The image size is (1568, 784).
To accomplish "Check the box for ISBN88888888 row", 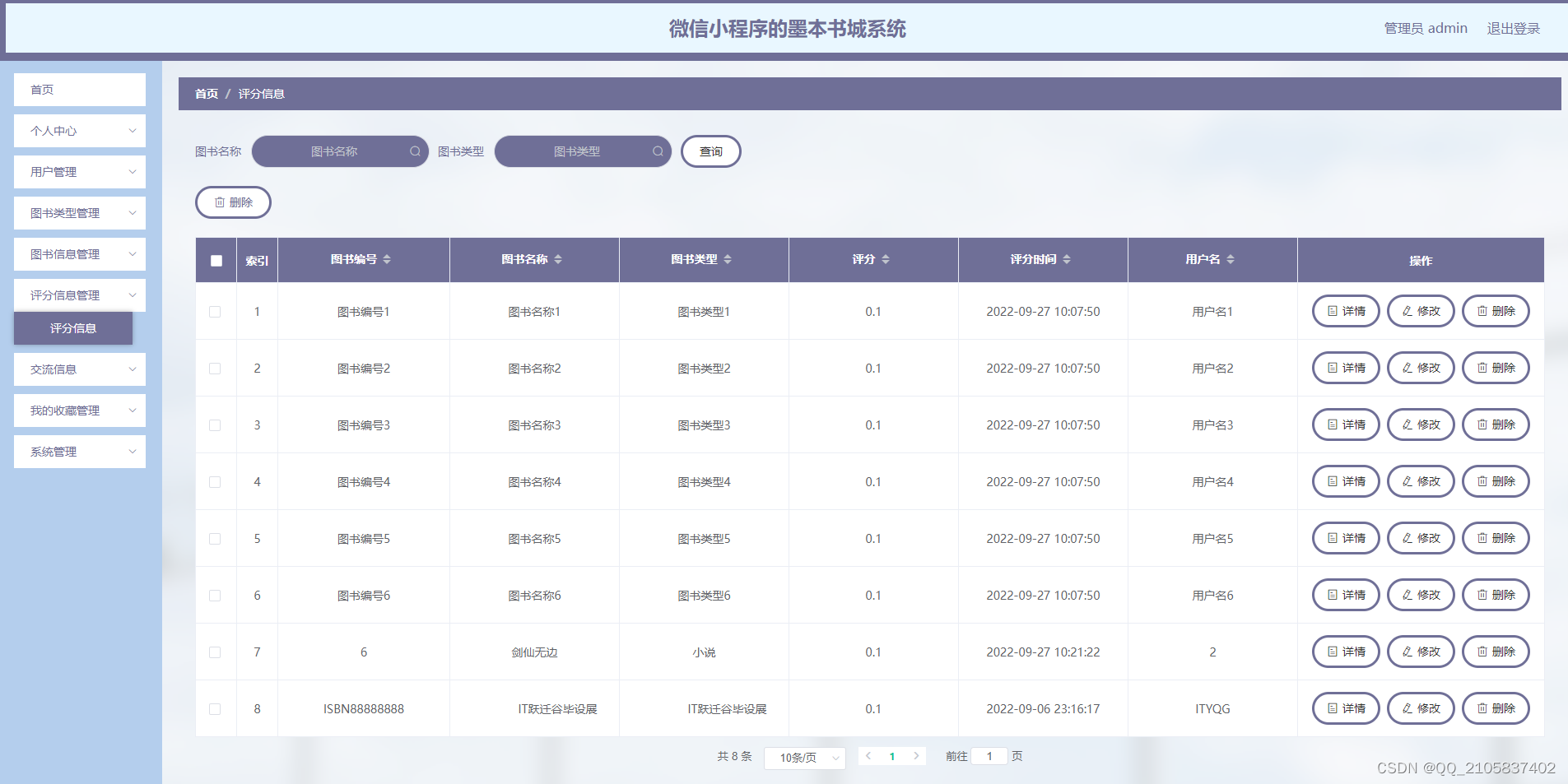I will tap(215, 709).
